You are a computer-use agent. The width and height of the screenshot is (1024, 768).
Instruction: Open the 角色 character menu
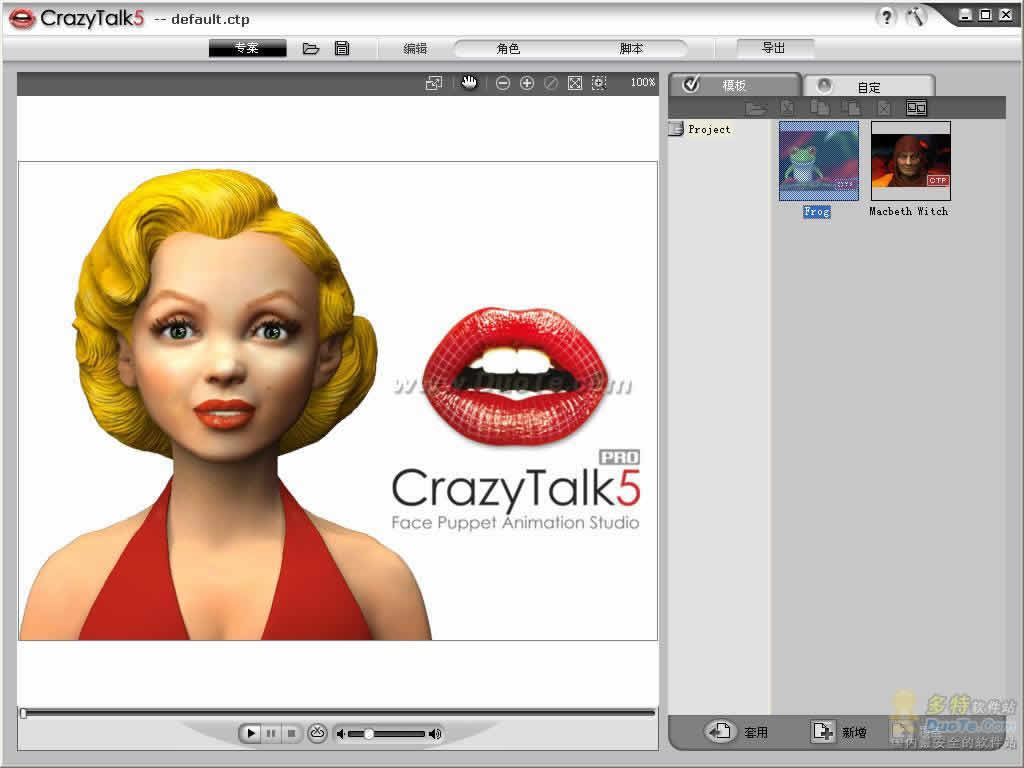coord(508,48)
